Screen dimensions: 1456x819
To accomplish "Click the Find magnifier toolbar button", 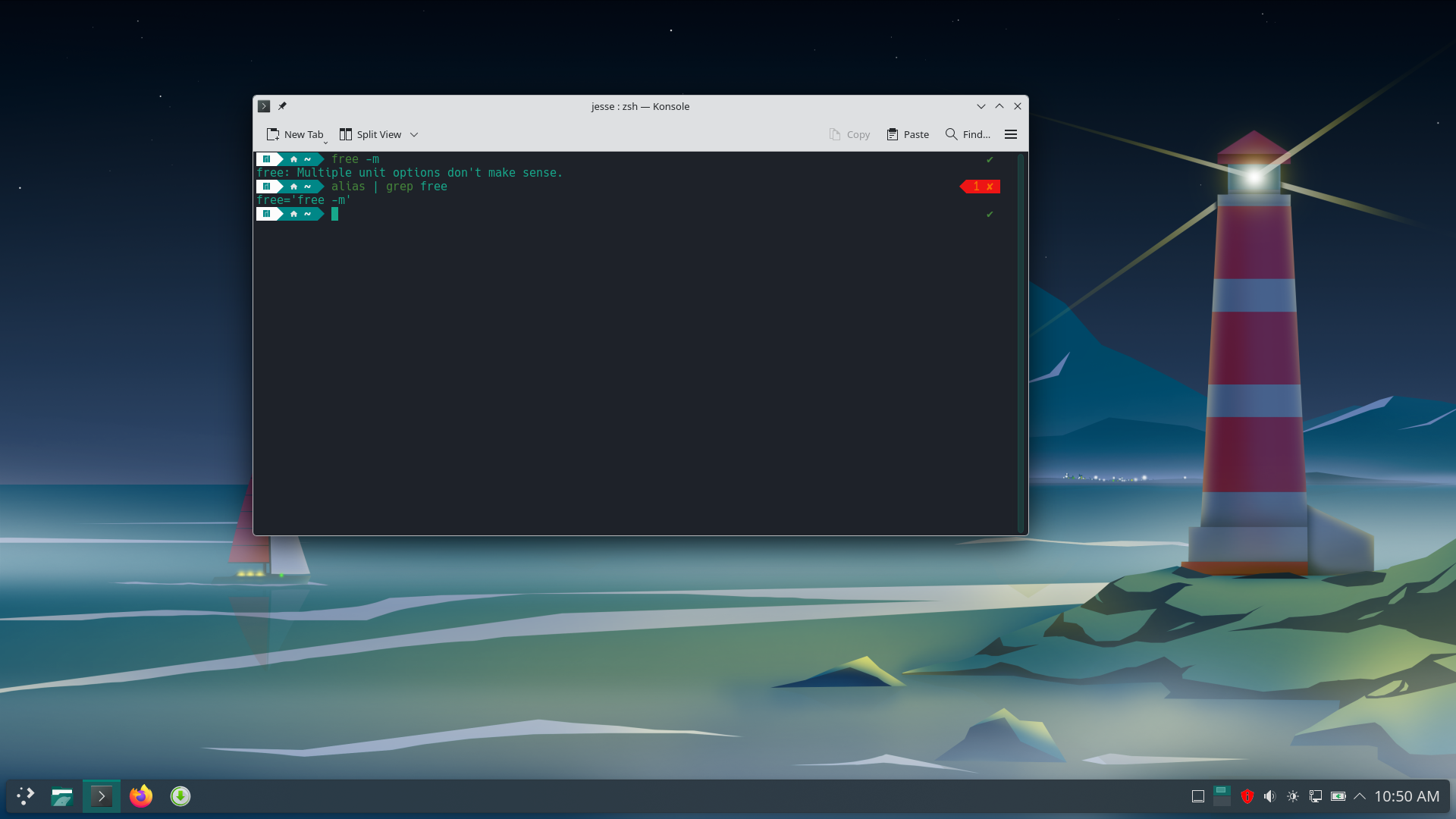I will (968, 134).
